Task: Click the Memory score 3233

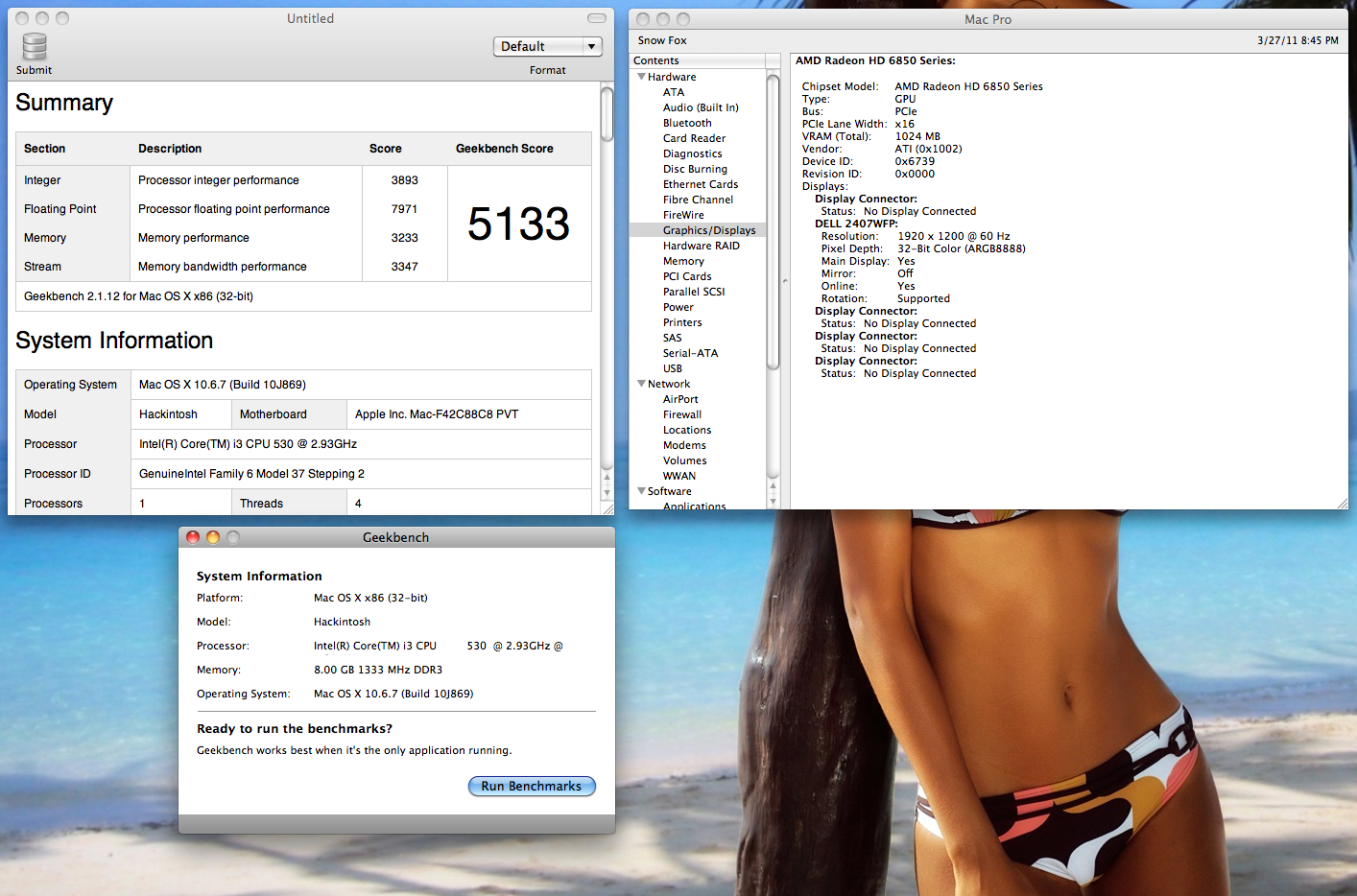Action: 404,238
